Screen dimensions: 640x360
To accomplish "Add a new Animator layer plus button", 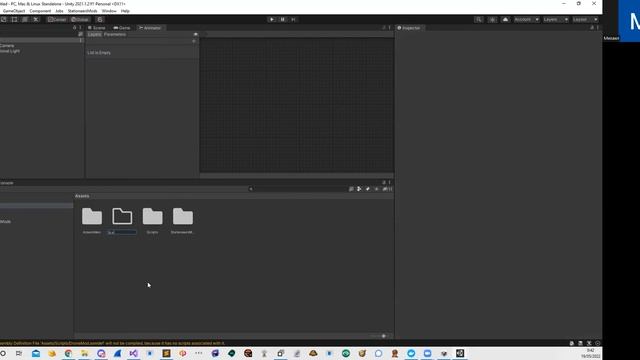I will (x=194, y=41).
